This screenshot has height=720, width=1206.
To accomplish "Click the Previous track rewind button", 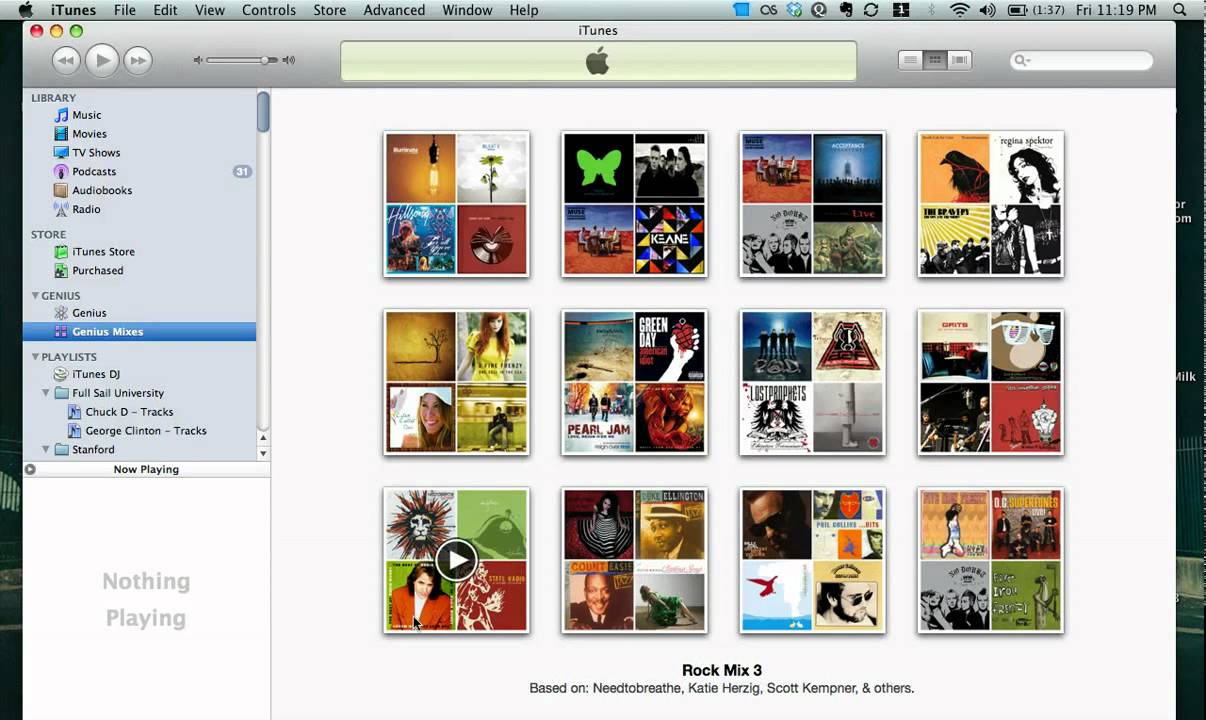I will pos(66,61).
